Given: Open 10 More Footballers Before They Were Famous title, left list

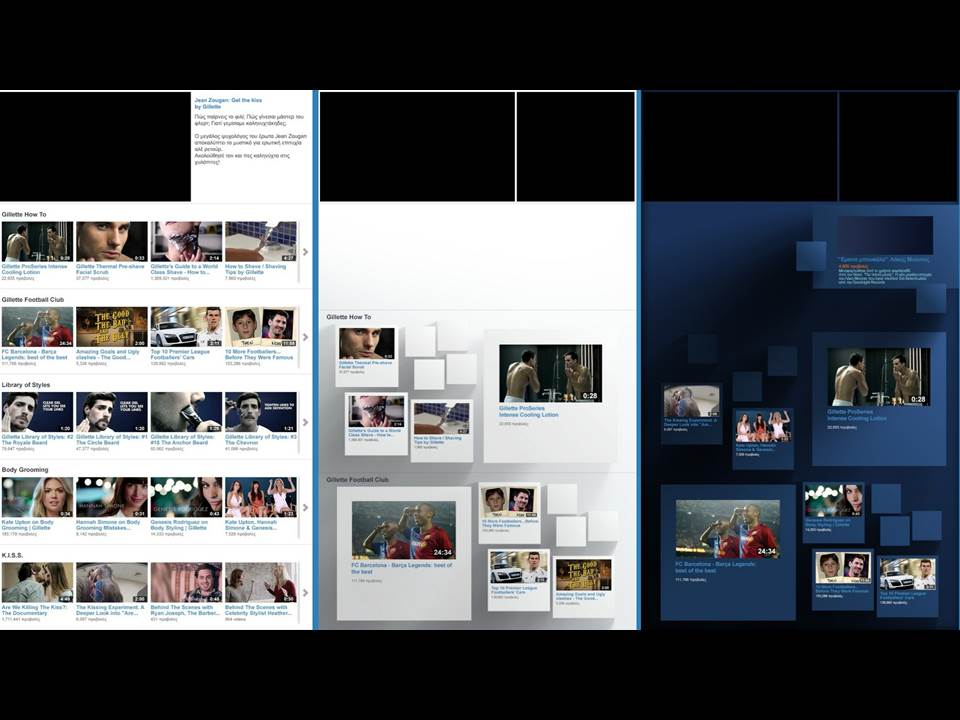Looking at the screenshot, I should pos(259,354).
